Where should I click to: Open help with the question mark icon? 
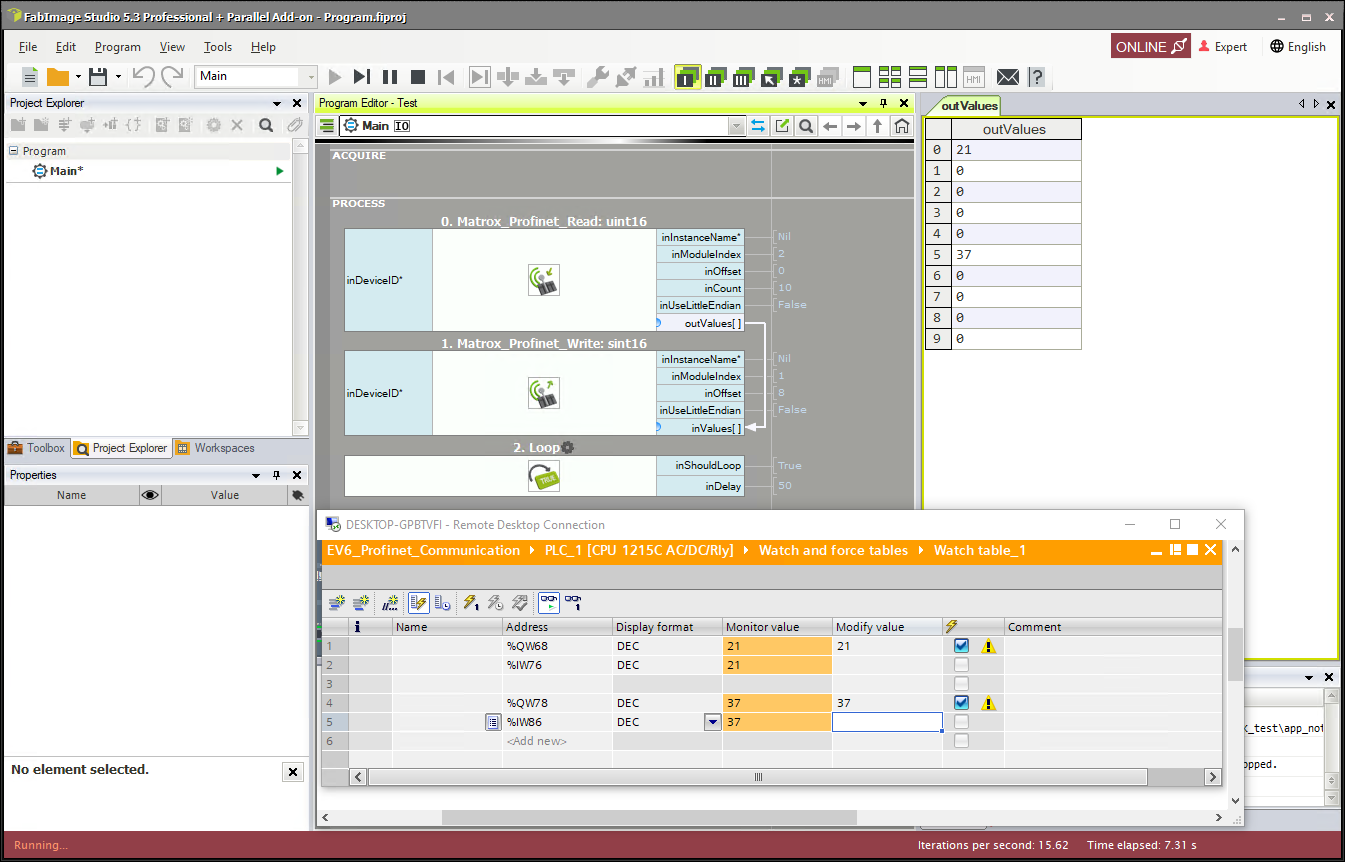coord(1036,77)
